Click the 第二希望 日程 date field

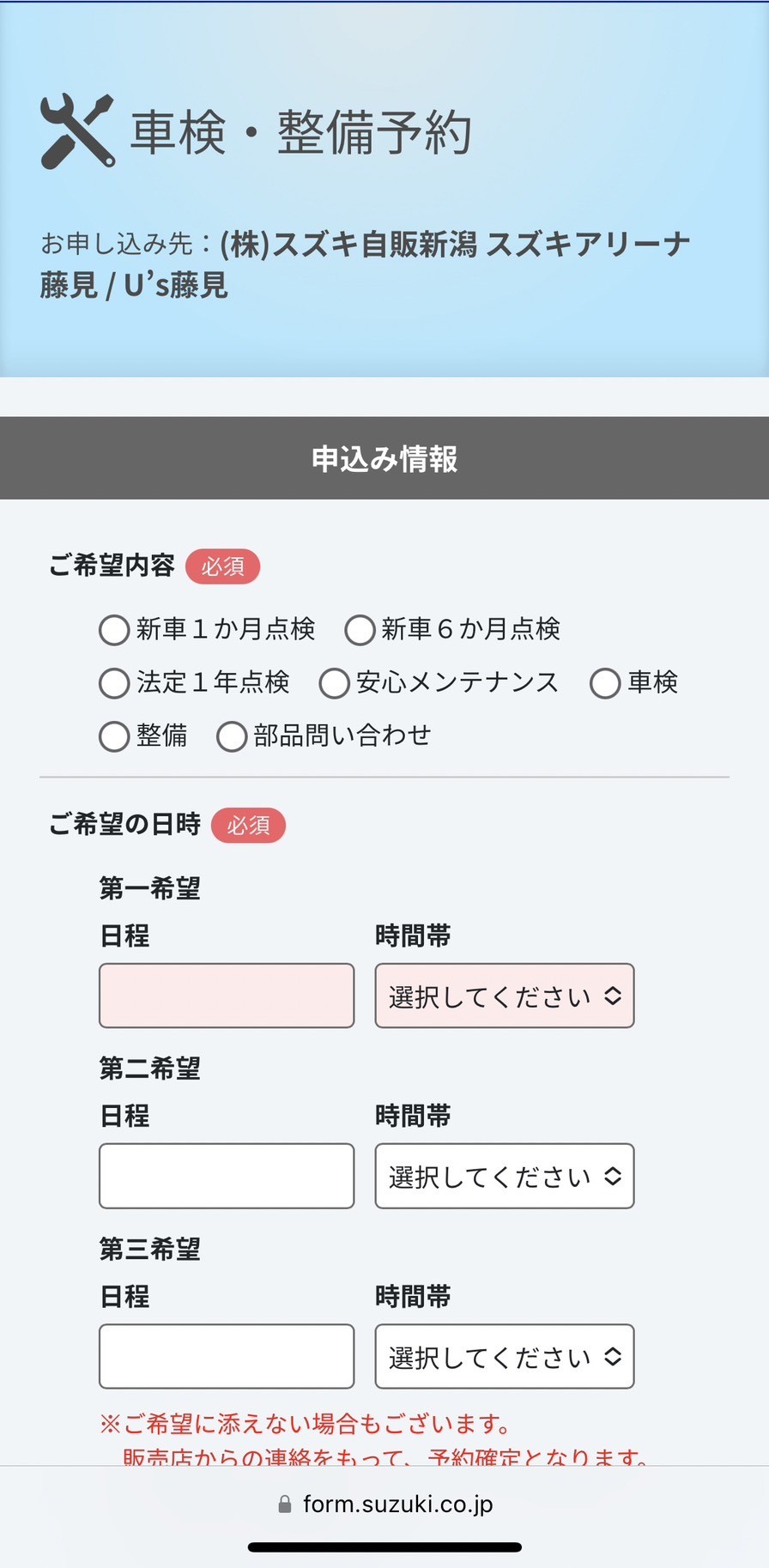[x=227, y=1176]
